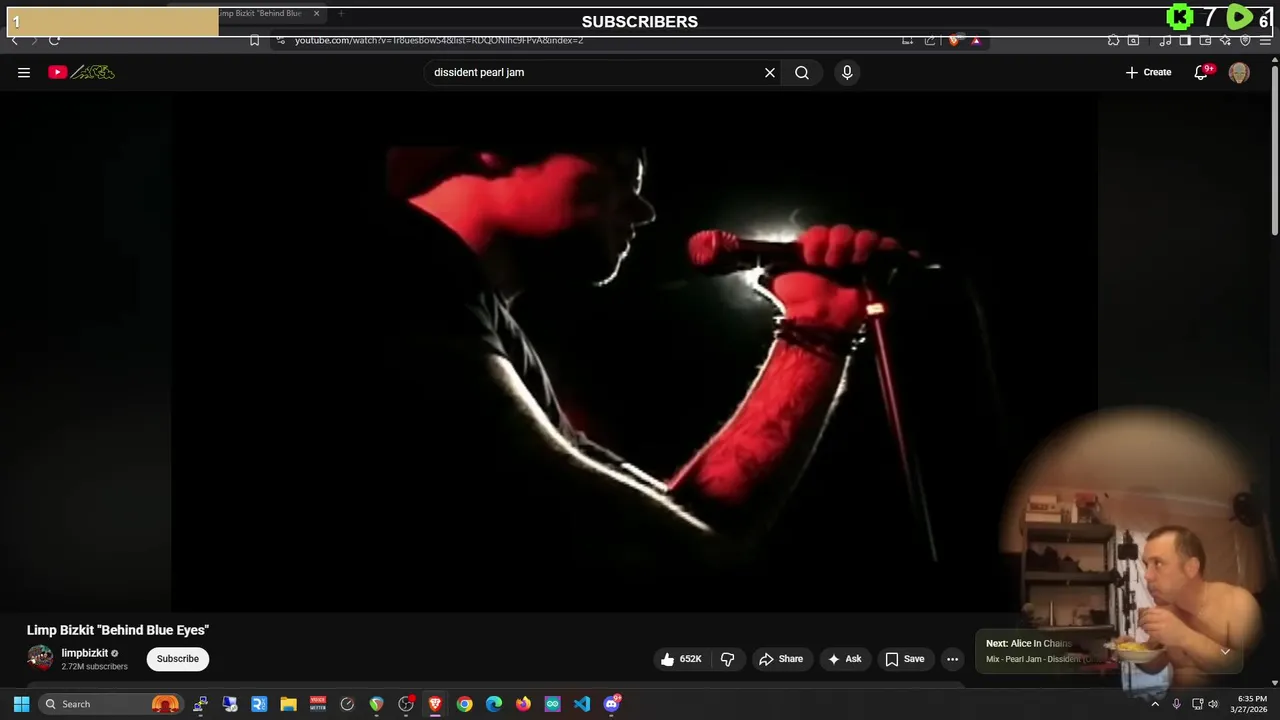The image size is (1280, 720).
Task: Open the YouTube hamburger guide menu
Action: 24,72
